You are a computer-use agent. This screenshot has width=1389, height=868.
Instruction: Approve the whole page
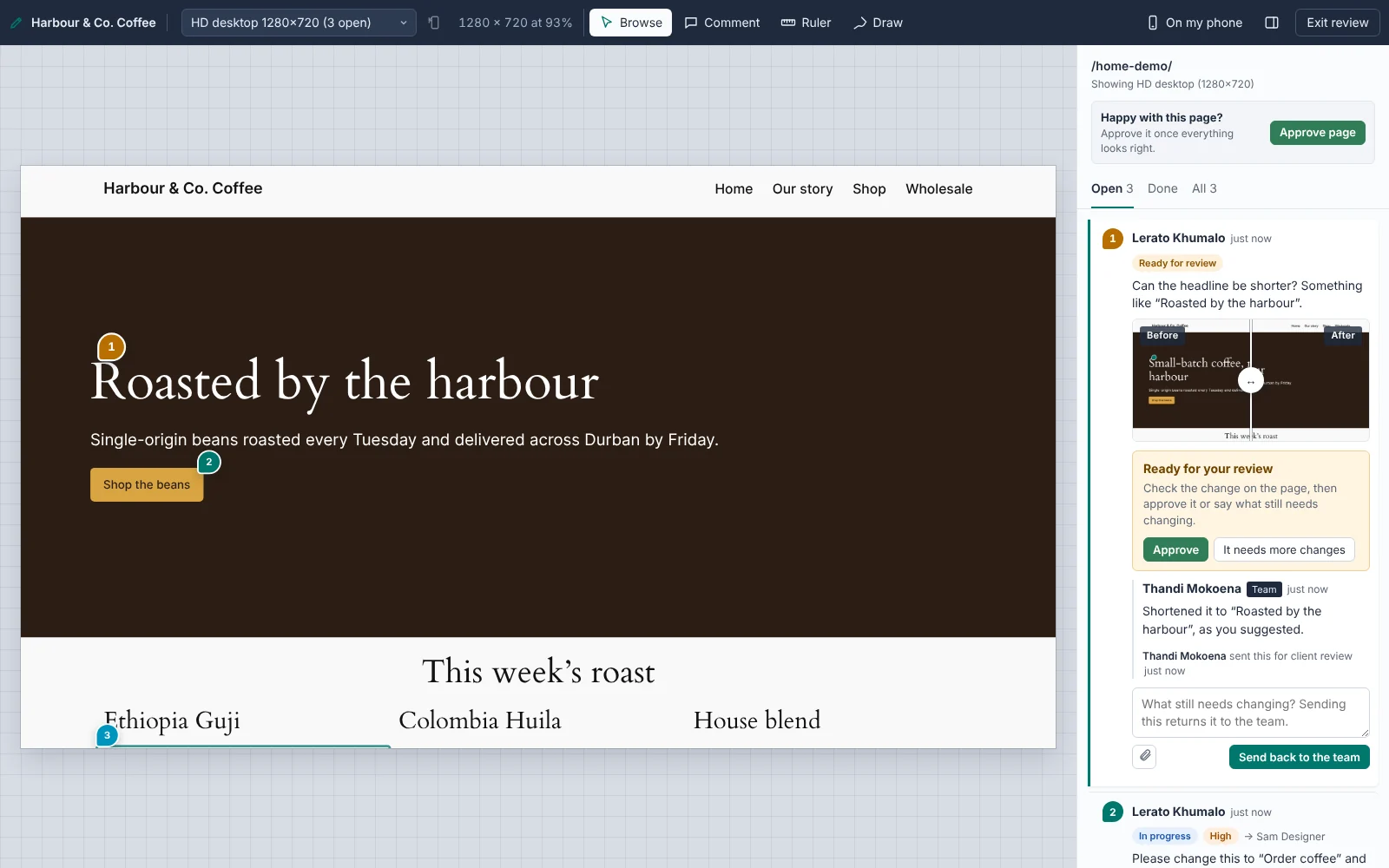coord(1318,133)
